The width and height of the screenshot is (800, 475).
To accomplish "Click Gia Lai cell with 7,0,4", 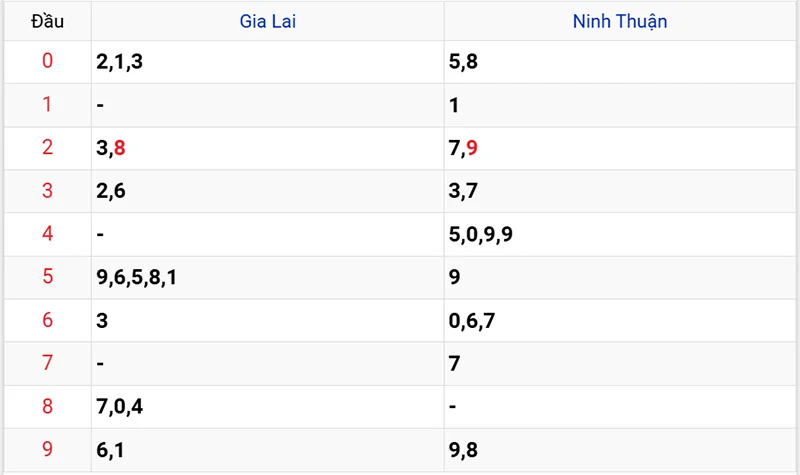I will (267, 407).
